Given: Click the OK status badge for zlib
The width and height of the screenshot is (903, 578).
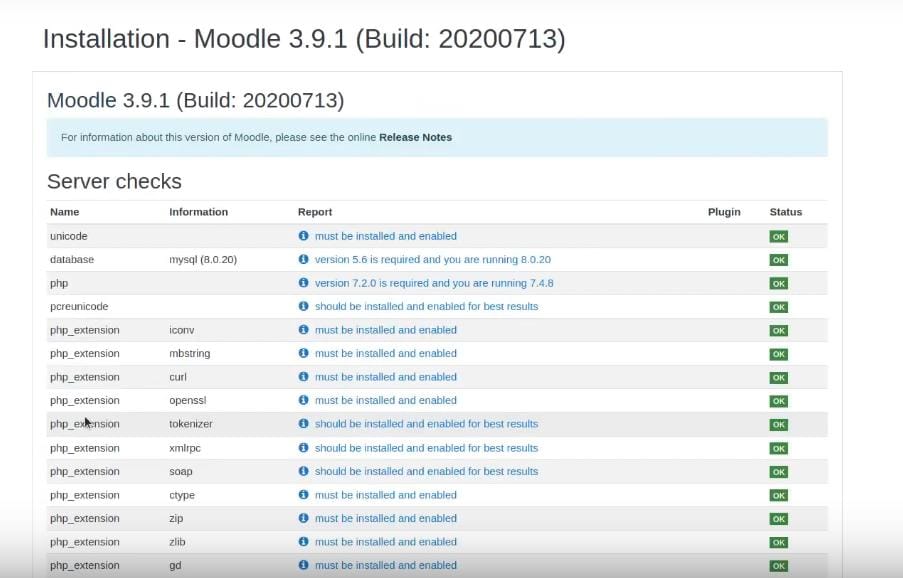Looking at the screenshot, I should point(778,542).
